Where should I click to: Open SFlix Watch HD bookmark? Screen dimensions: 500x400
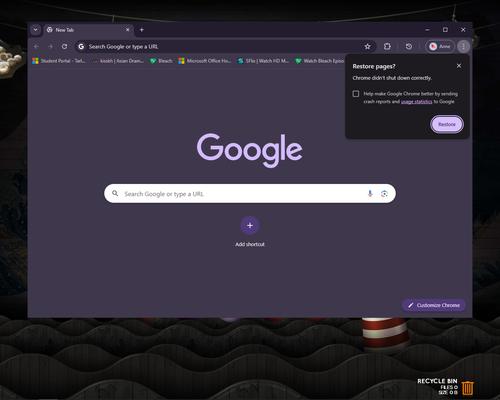coord(263,61)
